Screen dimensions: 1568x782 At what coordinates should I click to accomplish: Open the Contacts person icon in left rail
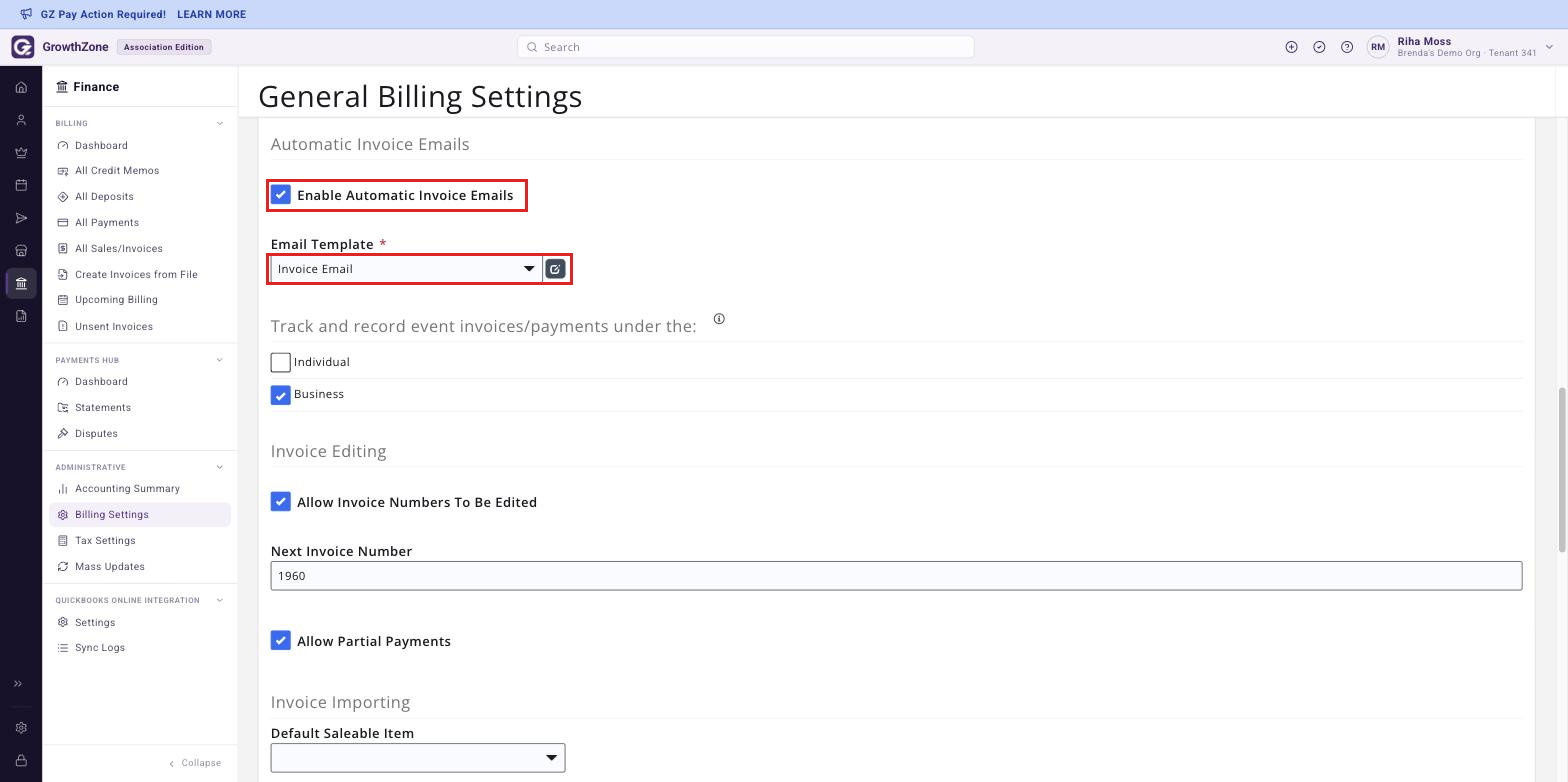pyautogui.click(x=21, y=120)
